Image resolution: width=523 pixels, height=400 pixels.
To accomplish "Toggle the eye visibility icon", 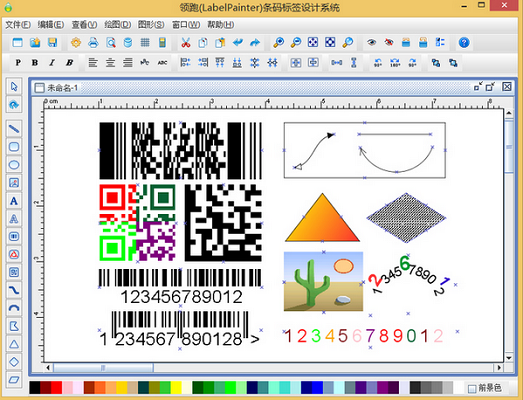I will pyautogui.click(x=371, y=42).
